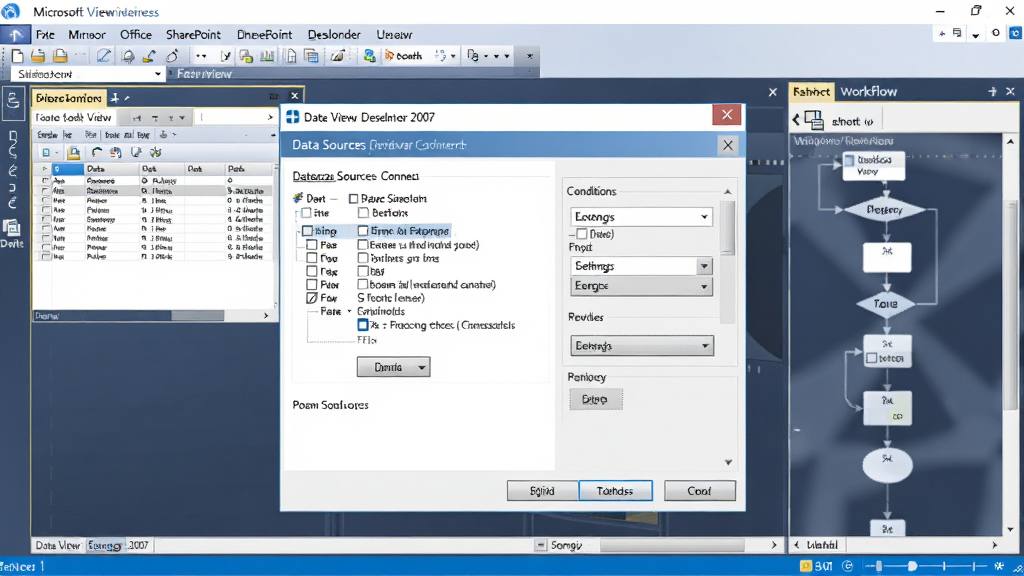
Task: Open the dropdown under Revdies
Action: pyautogui.click(x=641, y=345)
